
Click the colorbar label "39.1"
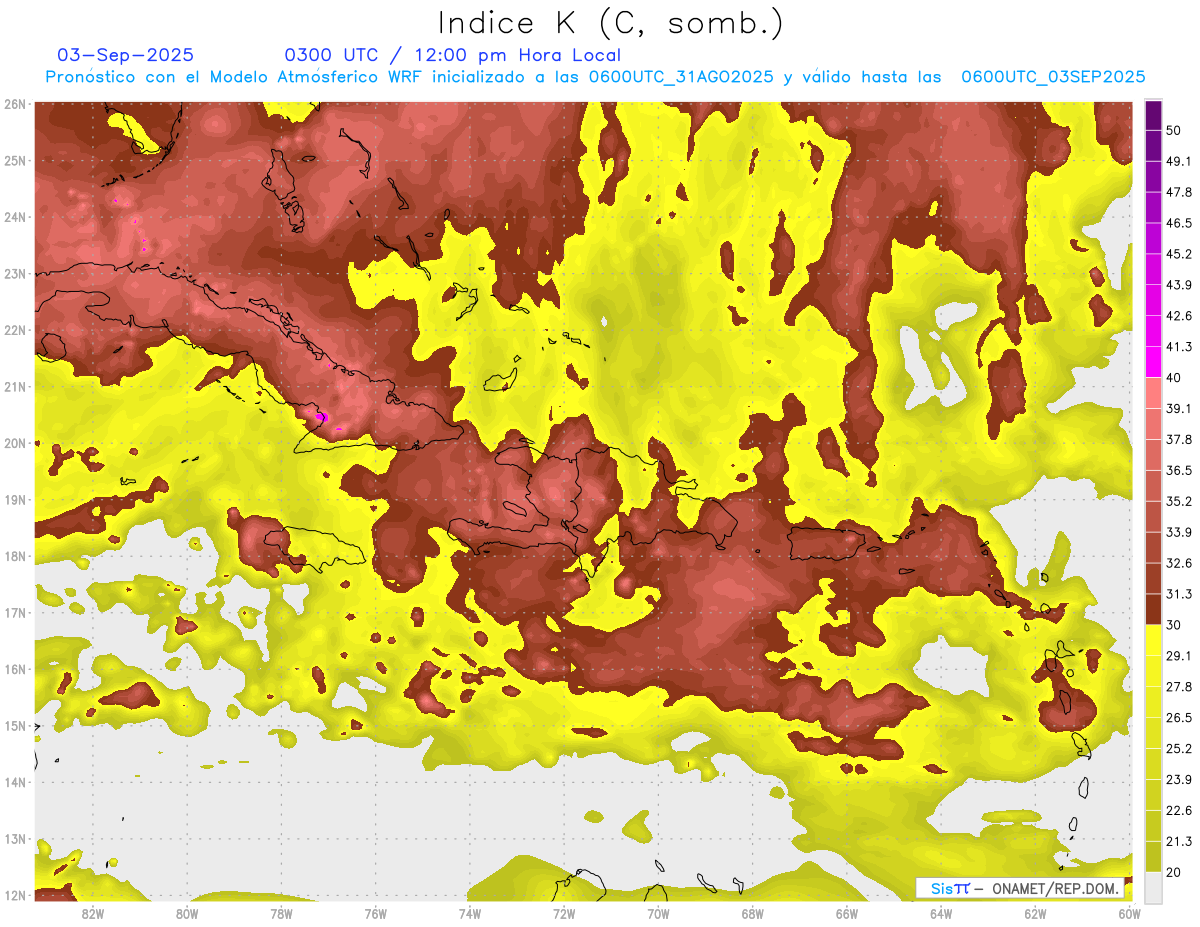coord(1179,408)
